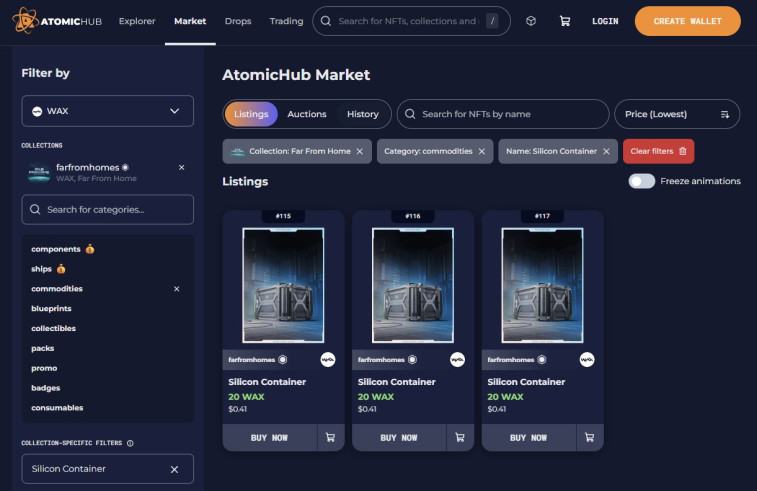Open the Drops page
Image resolution: width=757 pixels, height=491 pixels.
(x=238, y=21)
